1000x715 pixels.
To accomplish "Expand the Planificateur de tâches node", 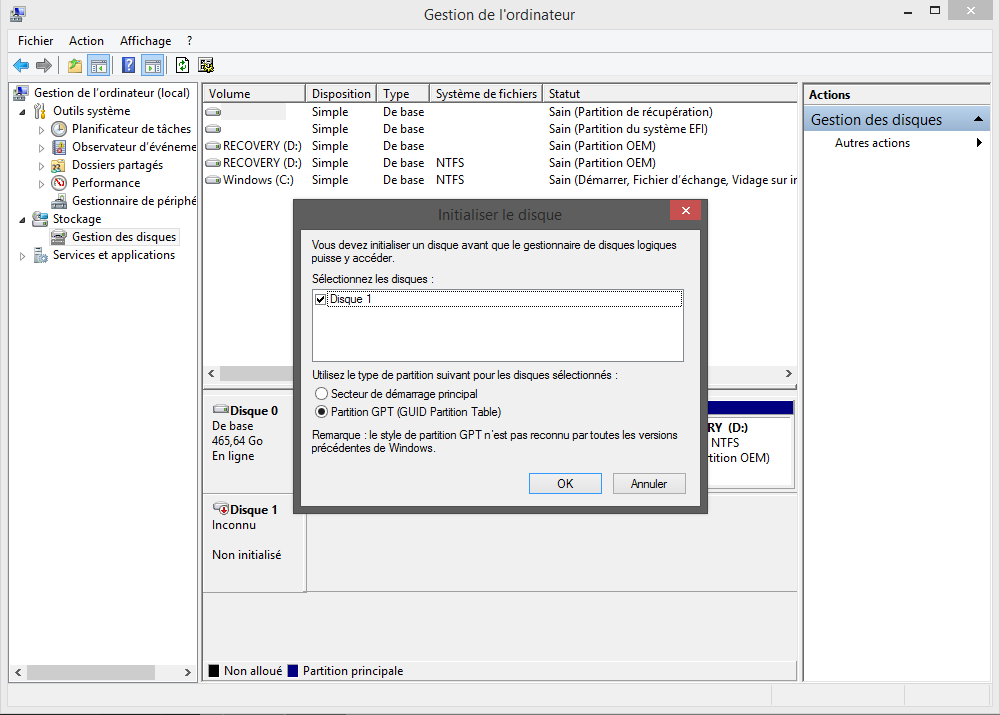I will (41, 129).
